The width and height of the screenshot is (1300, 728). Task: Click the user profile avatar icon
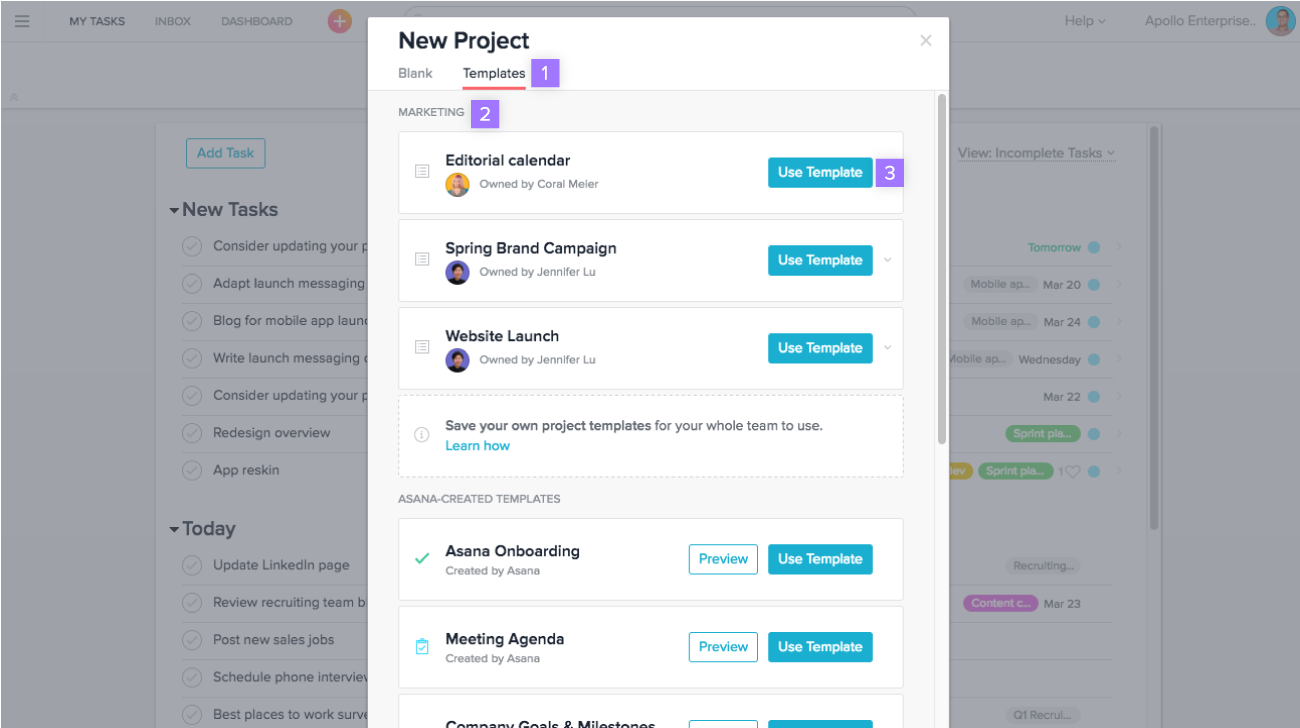point(1280,21)
